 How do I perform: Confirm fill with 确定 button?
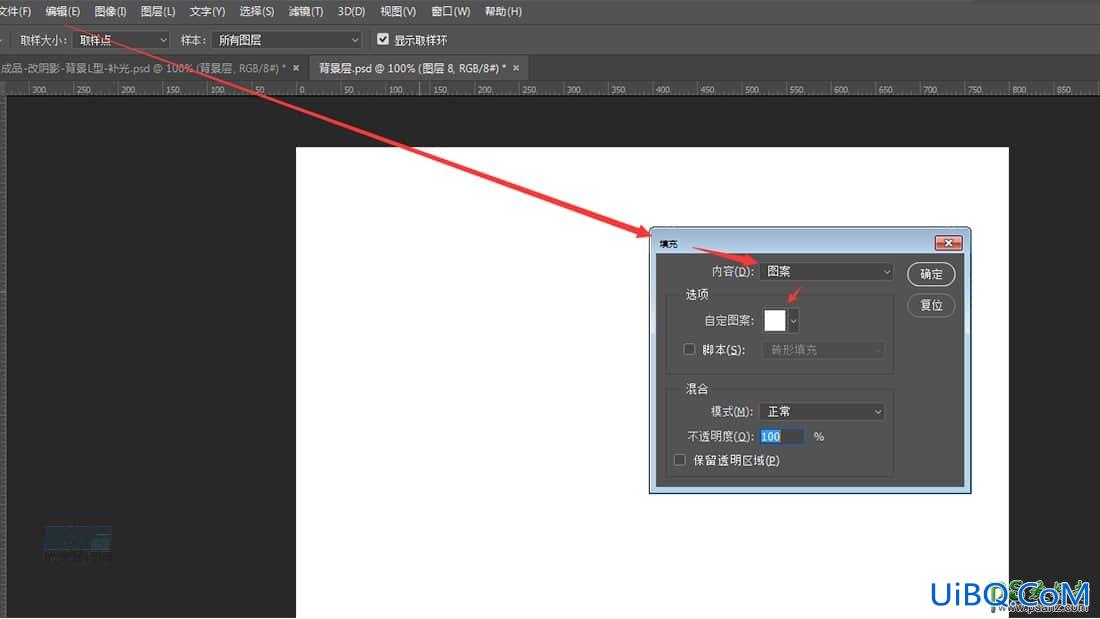[x=931, y=274]
